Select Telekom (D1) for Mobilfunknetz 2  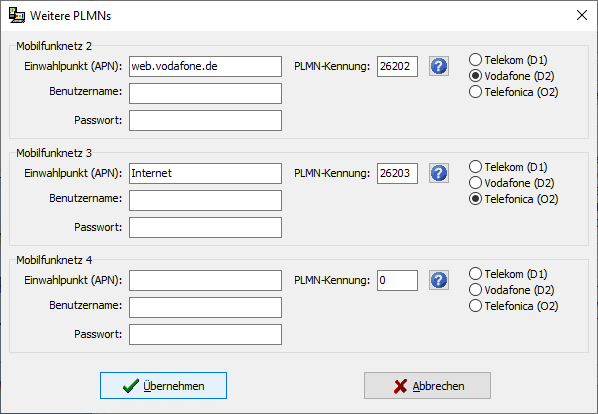(x=508, y=60)
